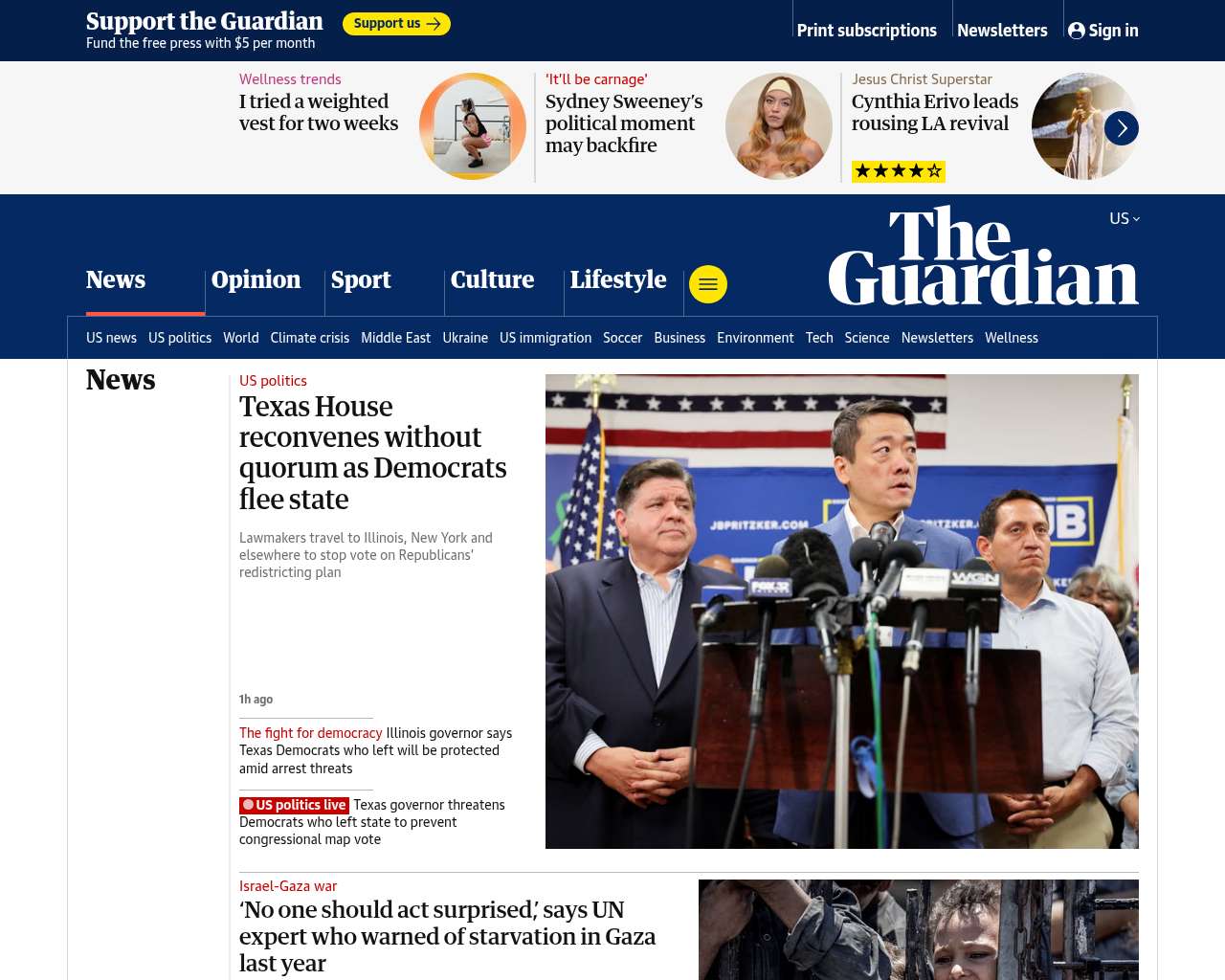Click Sydney Sweeney circular photo

(779, 126)
